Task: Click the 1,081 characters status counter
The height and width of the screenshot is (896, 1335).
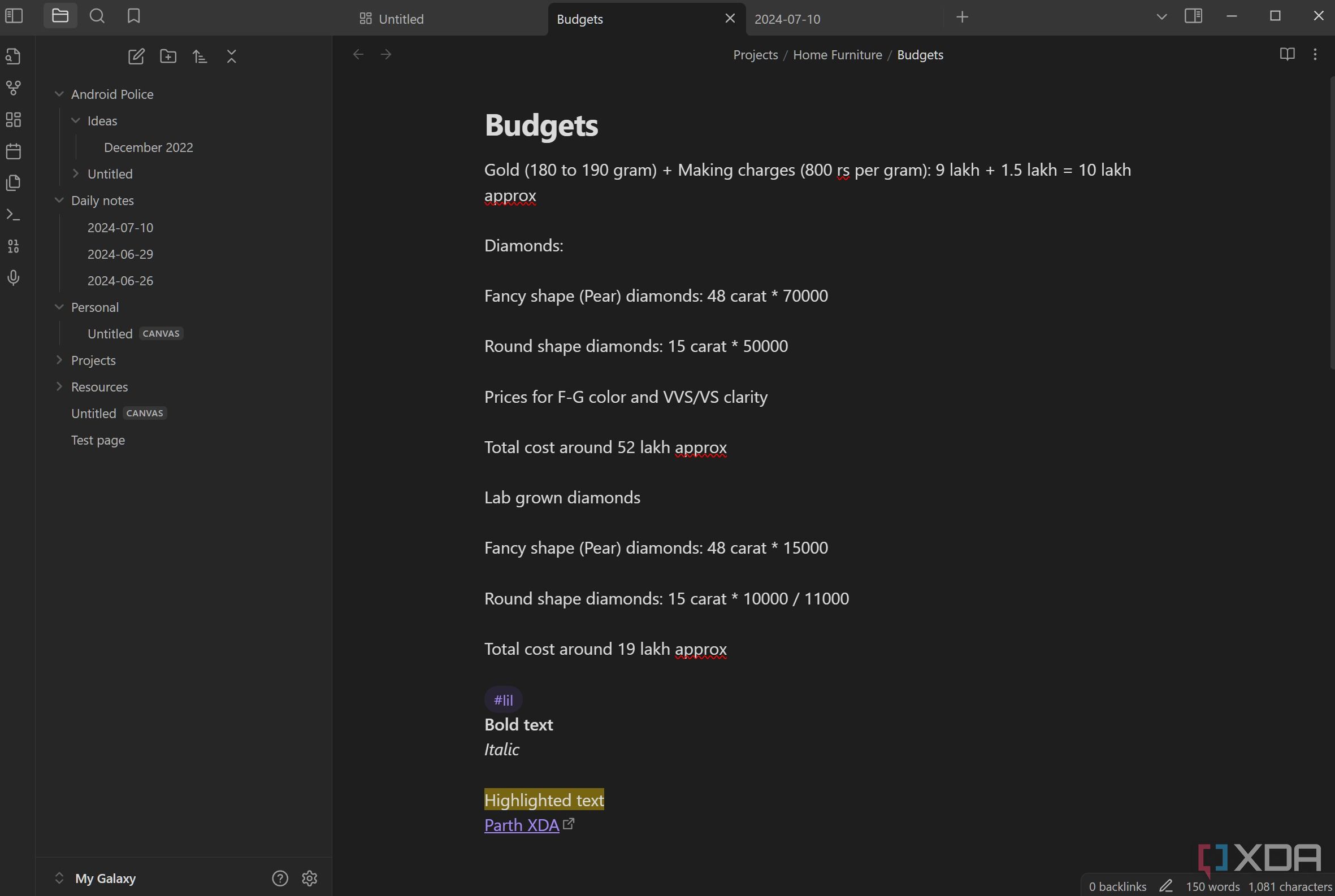Action: pyautogui.click(x=1290, y=886)
